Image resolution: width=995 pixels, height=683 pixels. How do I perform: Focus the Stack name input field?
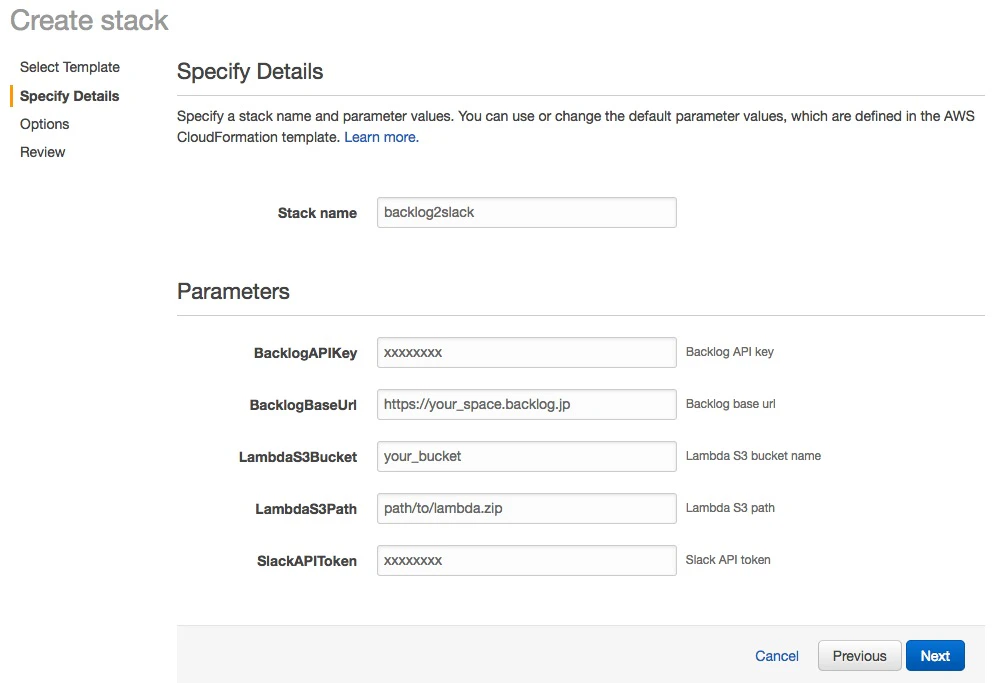click(x=527, y=213)
